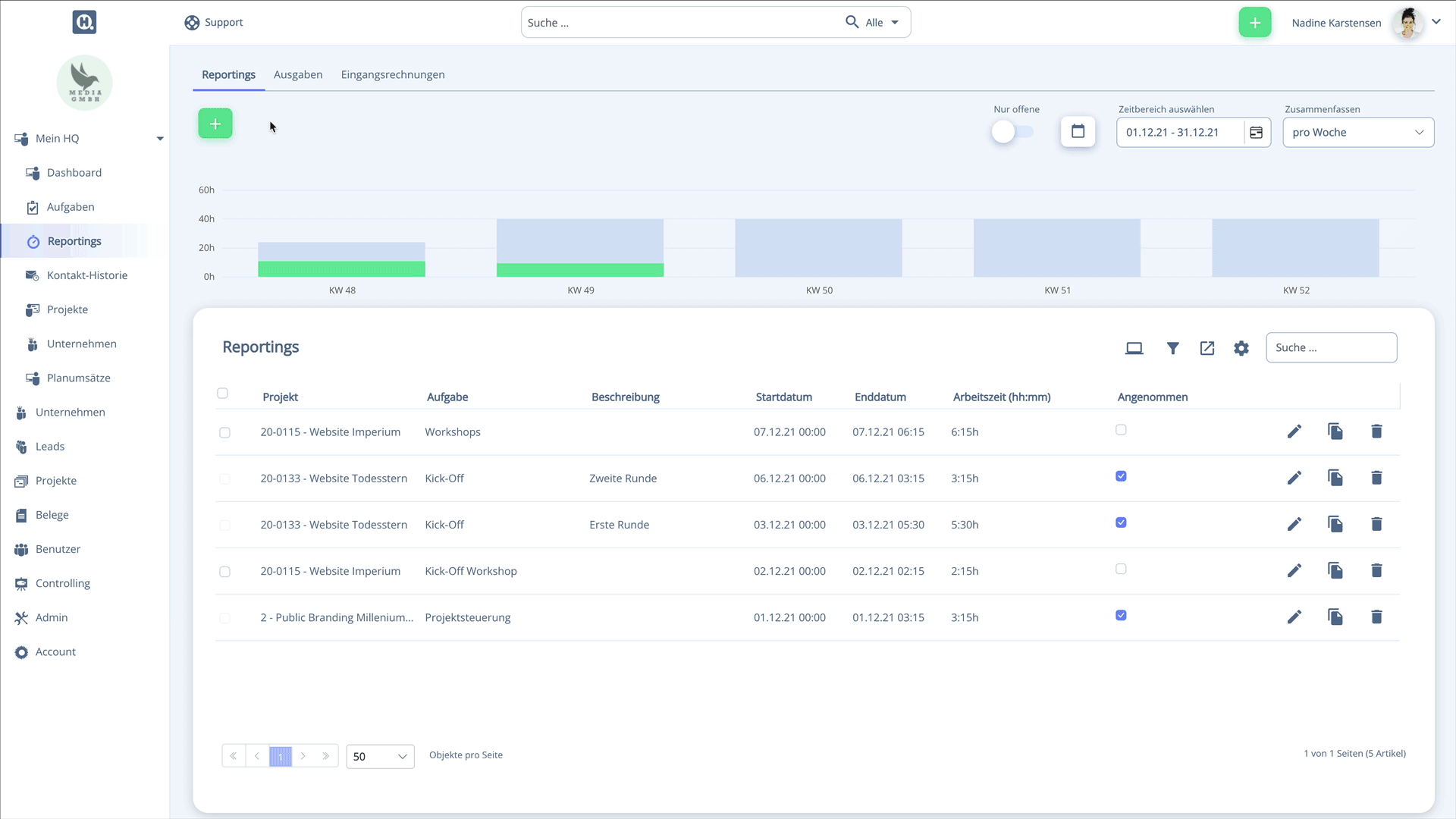Image resolution: width=1456 pixels, height=819 pixels.
Task: Check the checkbox for Website Imperium Workshops
Action: 224,431
